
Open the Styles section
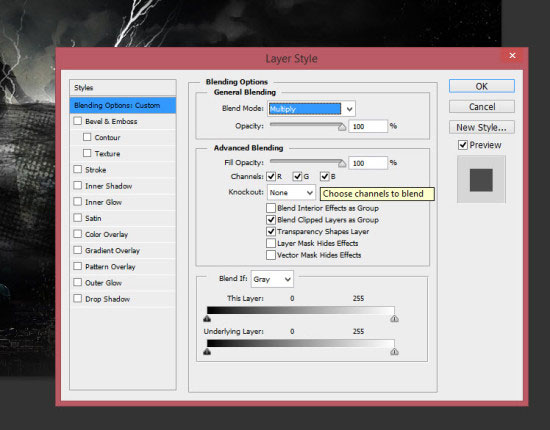pyautogui.click(x=123, y=88)
